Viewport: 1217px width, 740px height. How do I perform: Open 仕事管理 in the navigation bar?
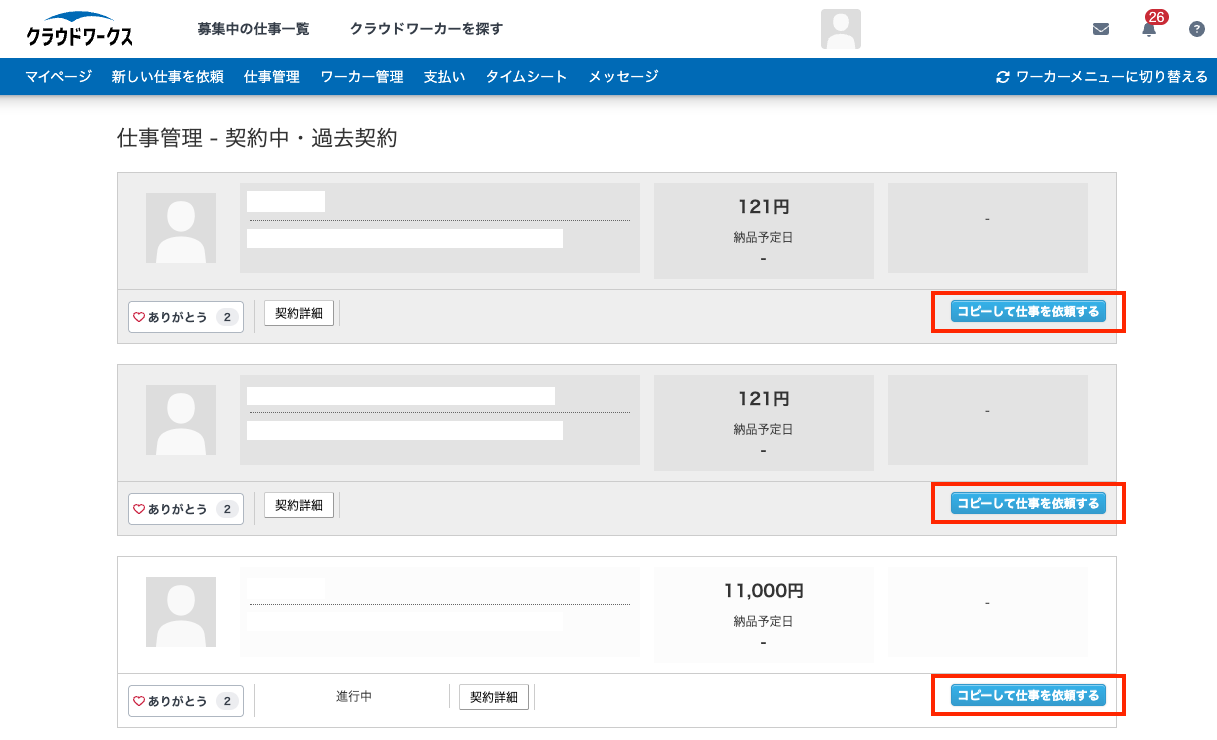coord(271,77)
